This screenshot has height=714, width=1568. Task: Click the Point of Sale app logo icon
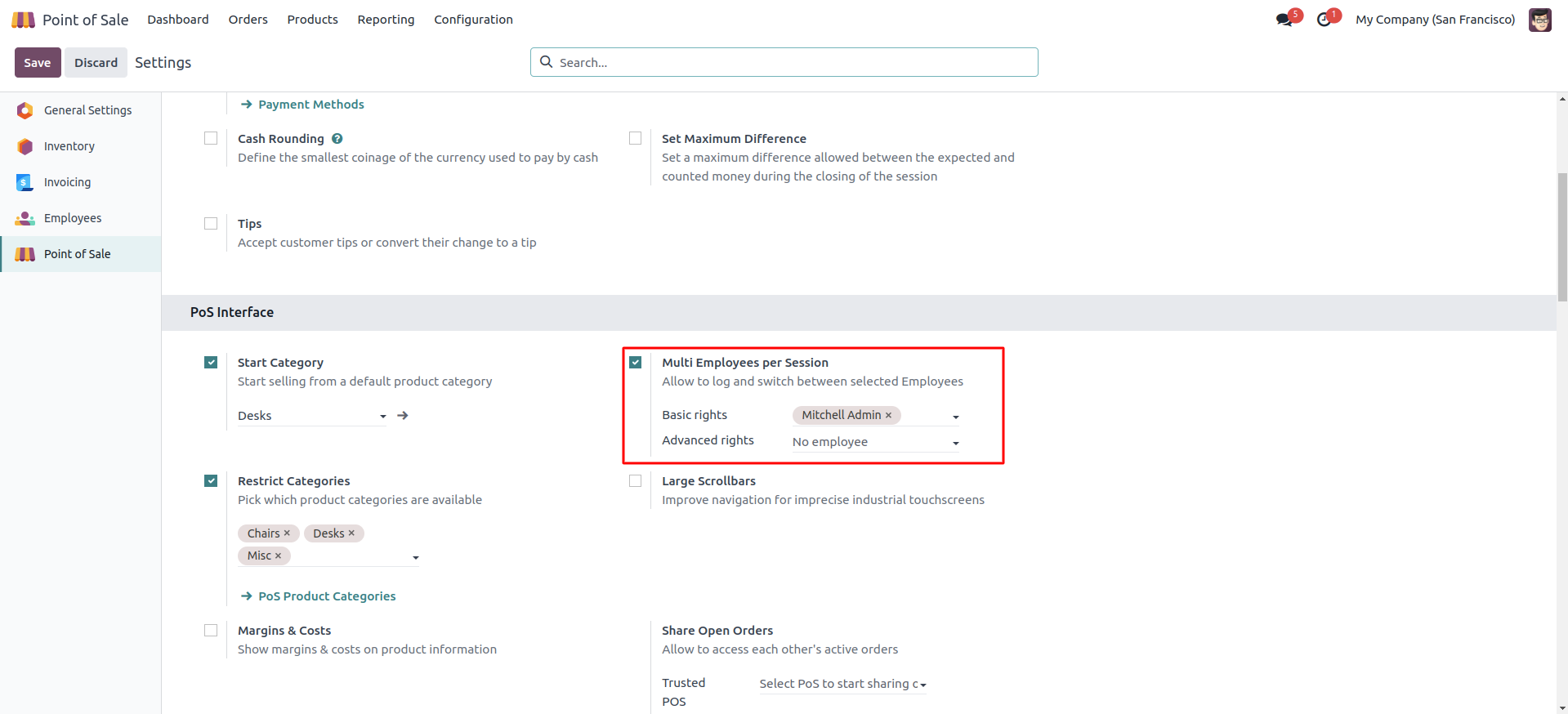[x=23, y=20]
